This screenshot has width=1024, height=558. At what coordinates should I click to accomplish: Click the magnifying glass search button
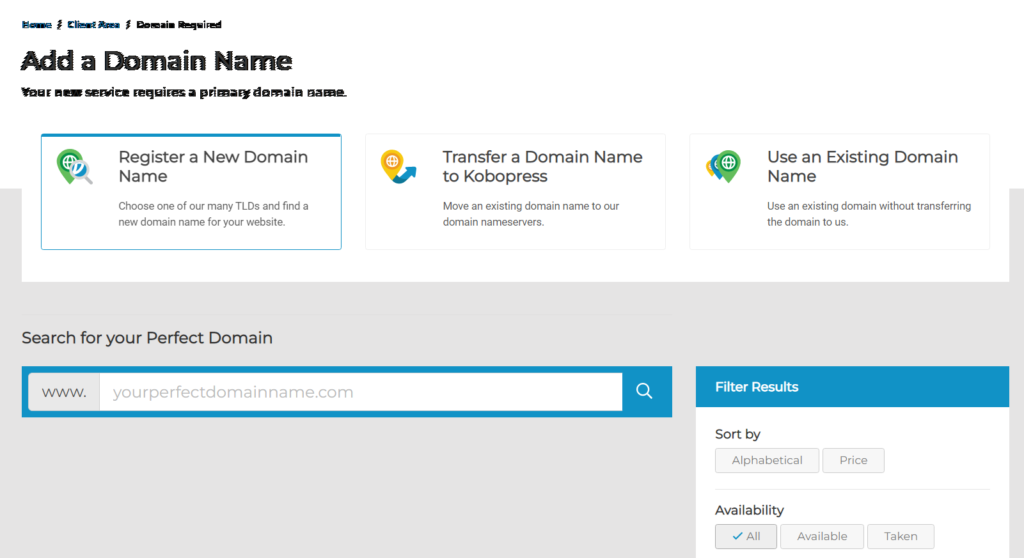(644, 391)
